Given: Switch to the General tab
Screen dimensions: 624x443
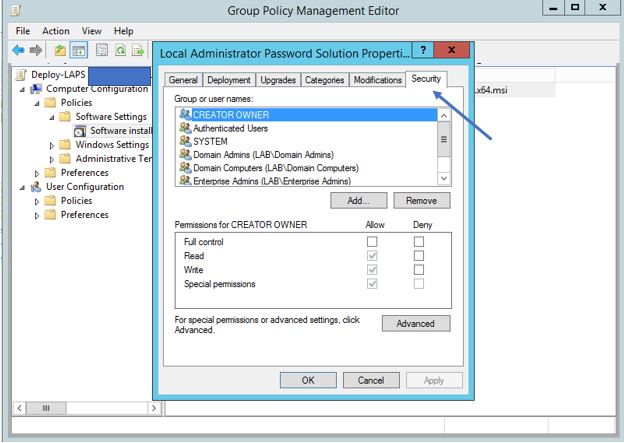Looking at the screenshot, I should (x=183, y=80).
